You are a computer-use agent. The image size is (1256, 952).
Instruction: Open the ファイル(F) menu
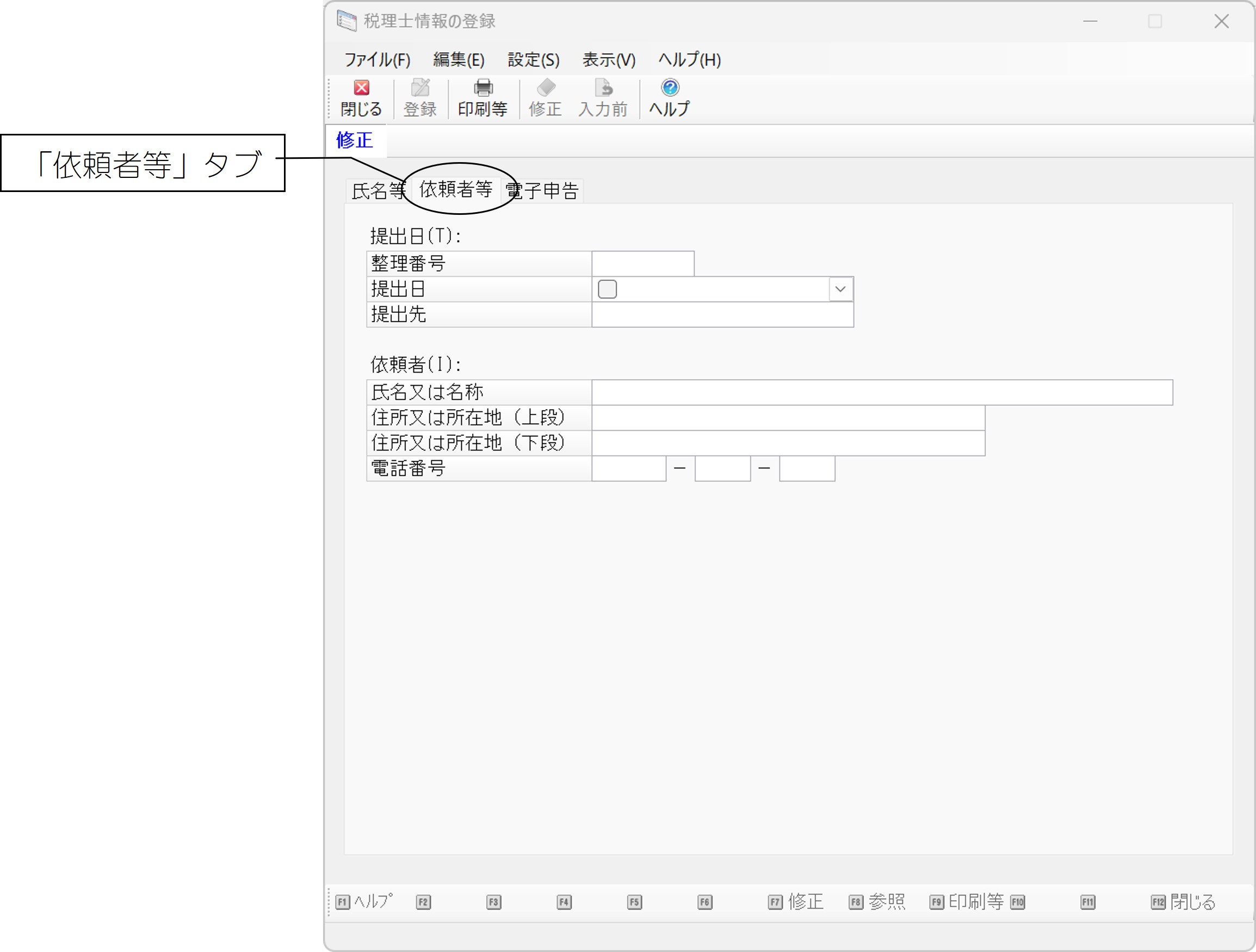point(377,60)
